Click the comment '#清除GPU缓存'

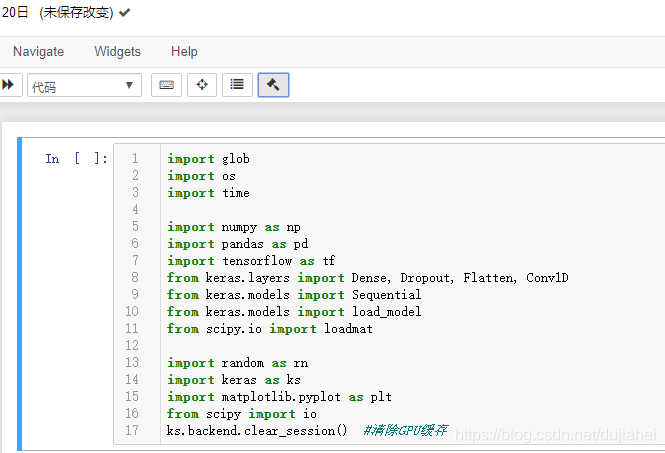pos(405,431)
